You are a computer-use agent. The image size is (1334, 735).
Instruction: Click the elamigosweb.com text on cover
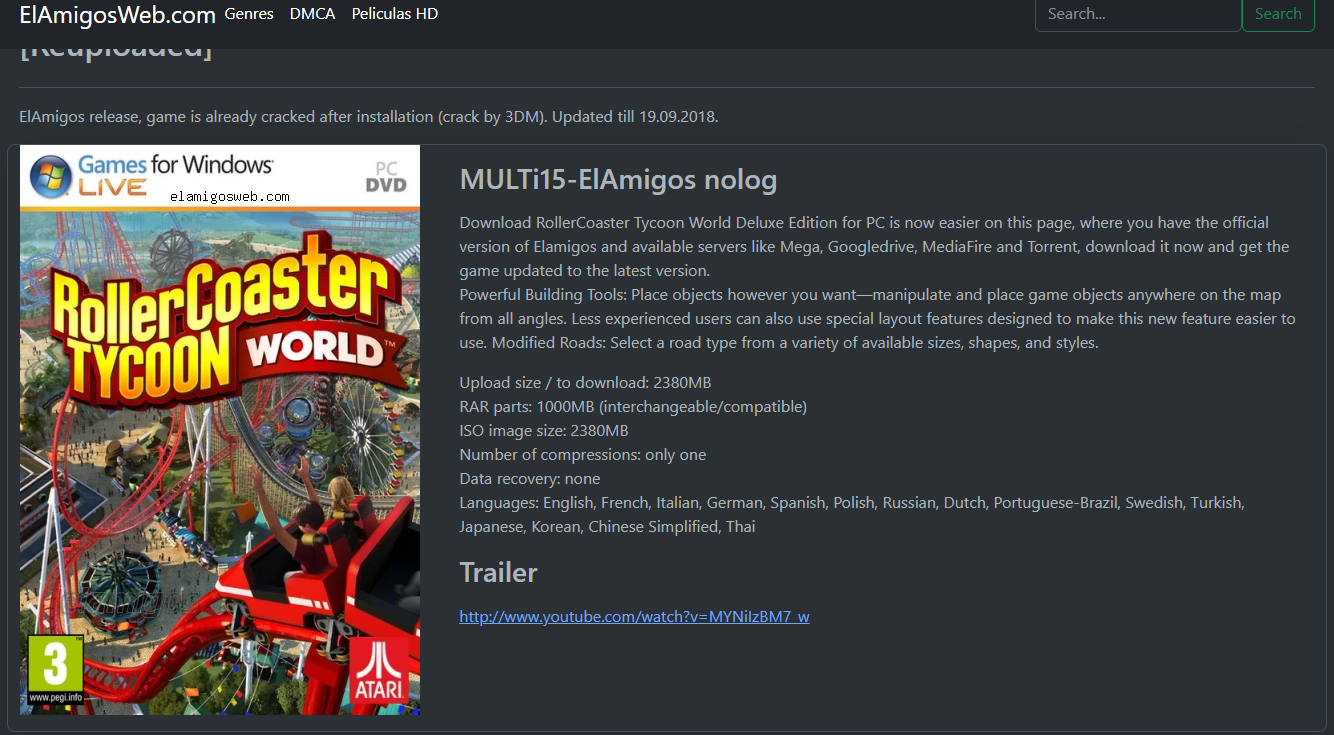tap(230, 196)
